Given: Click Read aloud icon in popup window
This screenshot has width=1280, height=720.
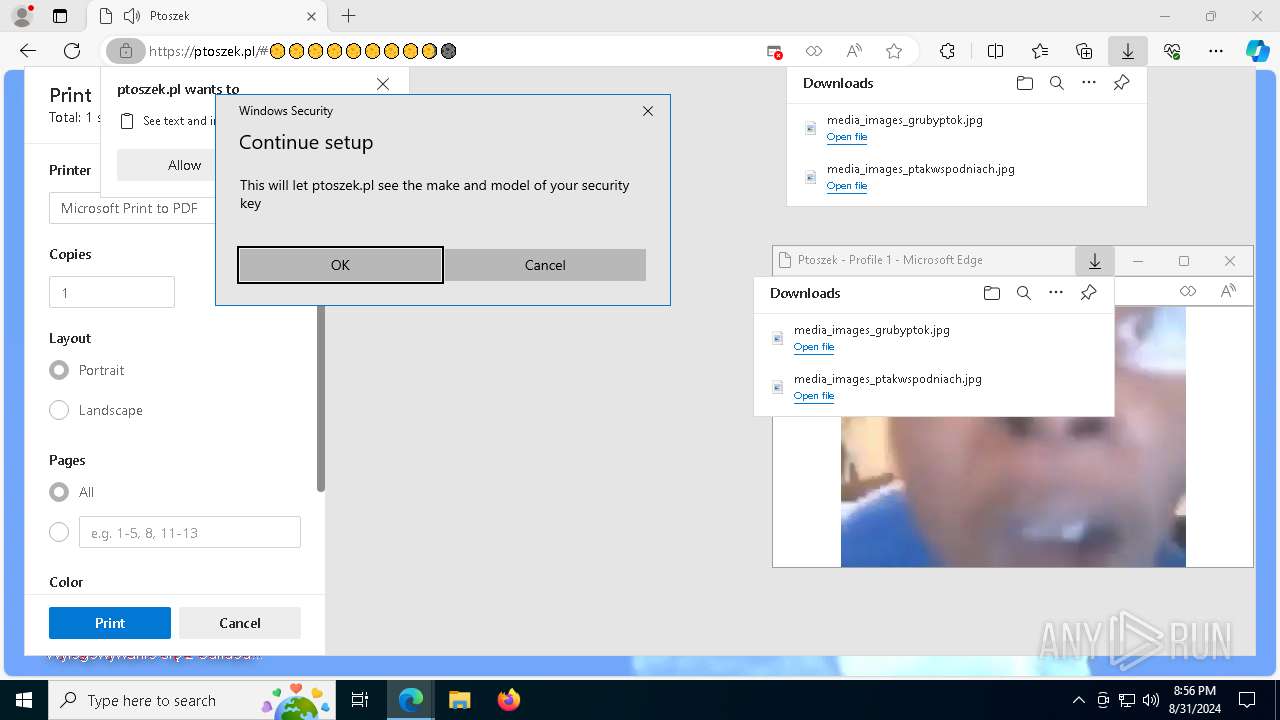Looking at the screenshot, I should [x=1228, y=291].
